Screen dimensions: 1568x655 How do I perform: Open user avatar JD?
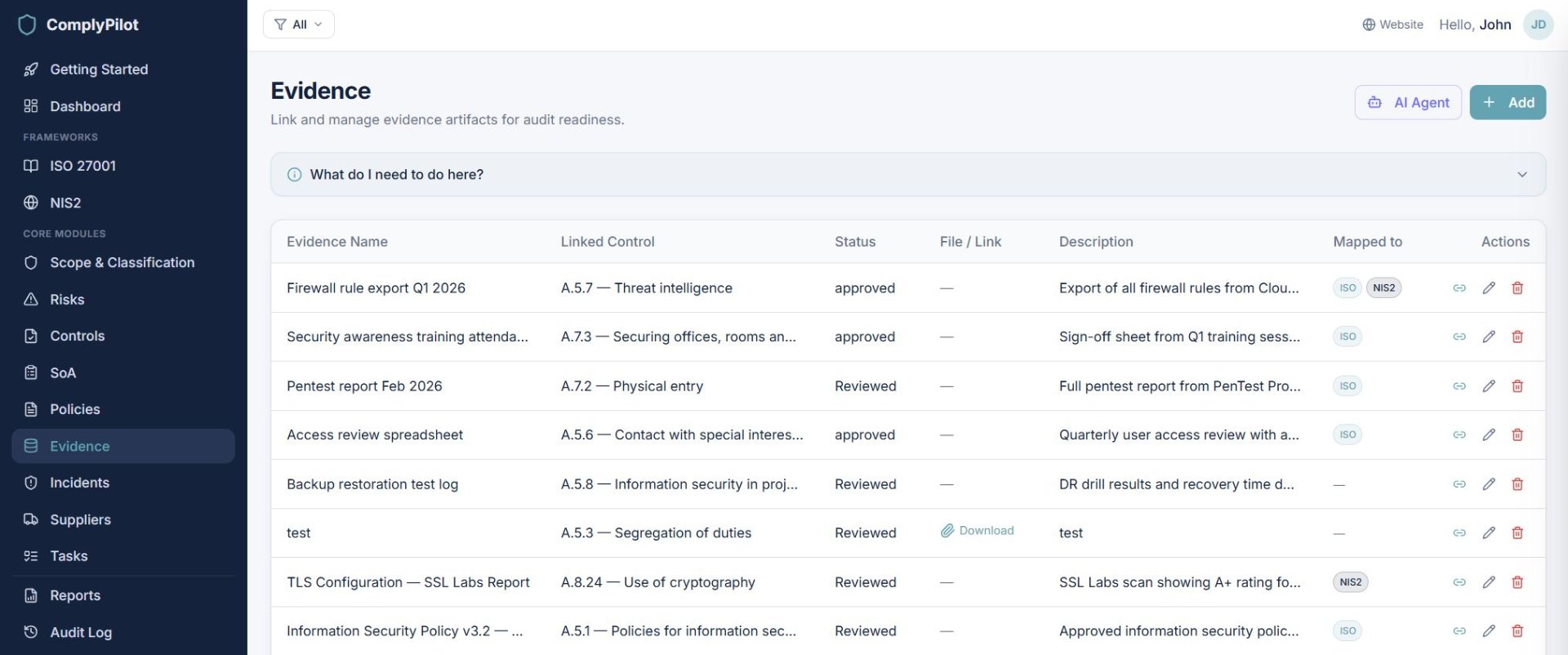click(1538, 25)
